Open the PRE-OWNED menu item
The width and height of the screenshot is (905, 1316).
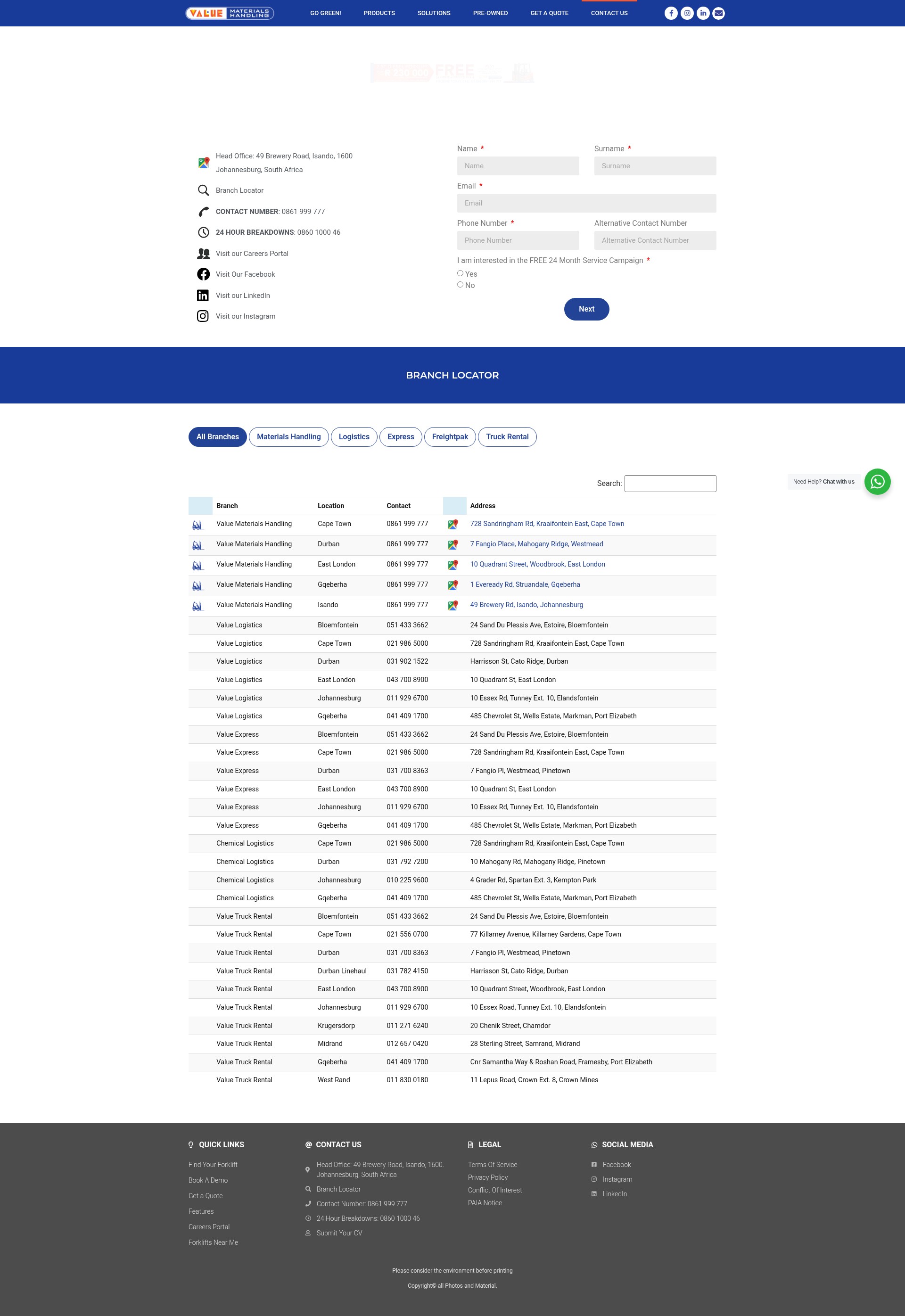click(491, 13)
